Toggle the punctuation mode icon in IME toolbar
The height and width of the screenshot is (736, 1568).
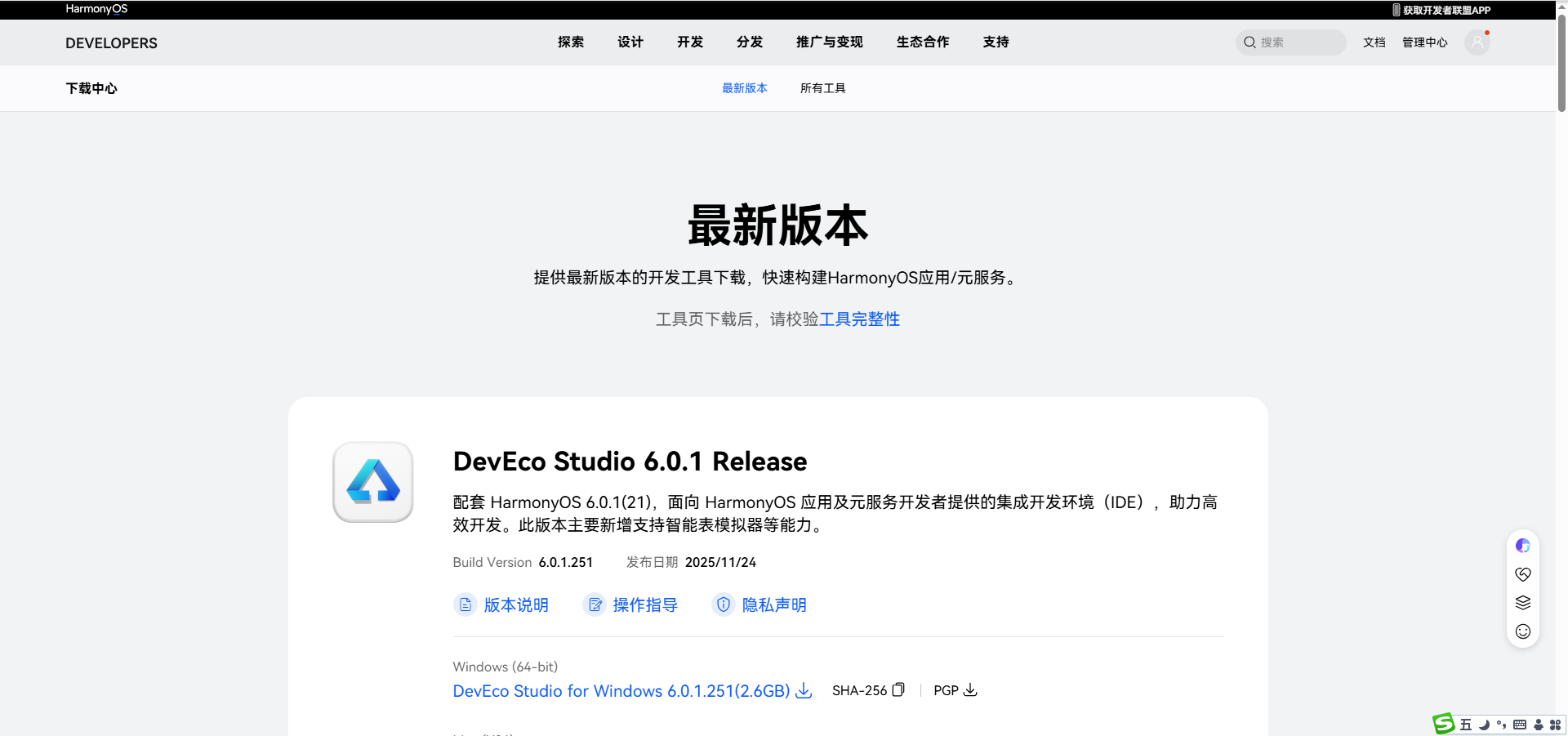[1502, 725]
